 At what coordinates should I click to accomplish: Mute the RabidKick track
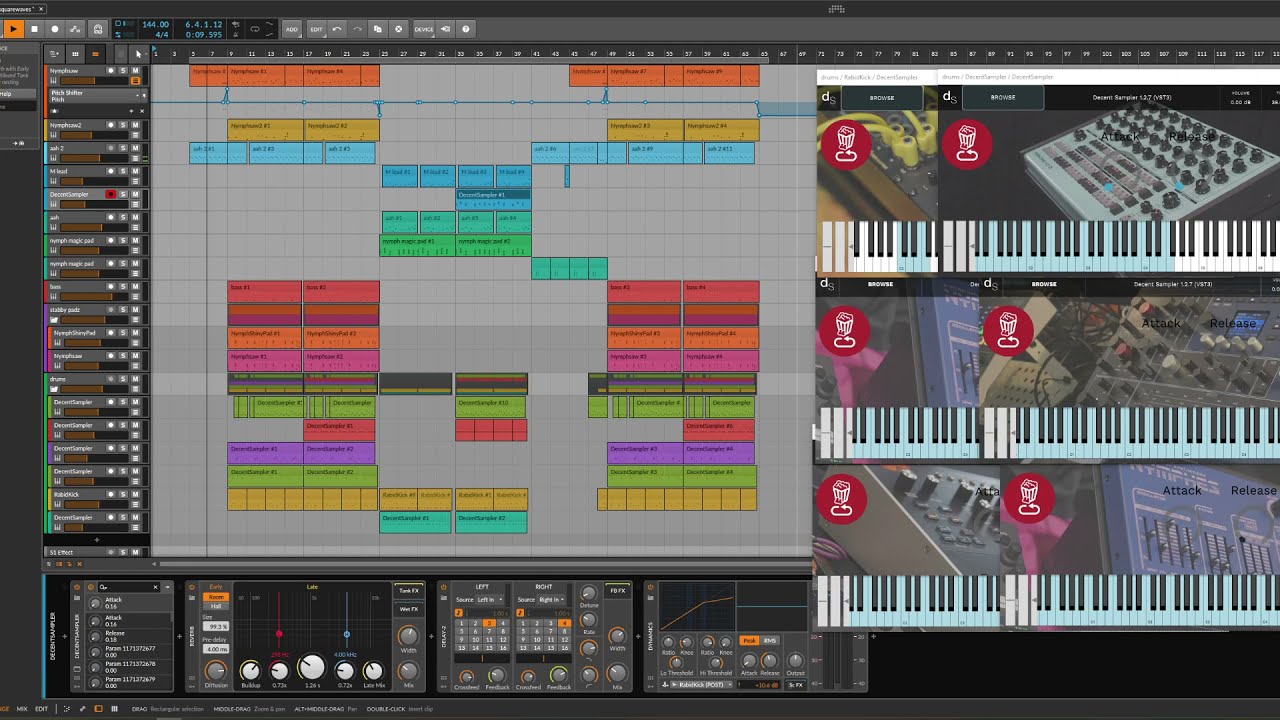click(135, 495)
